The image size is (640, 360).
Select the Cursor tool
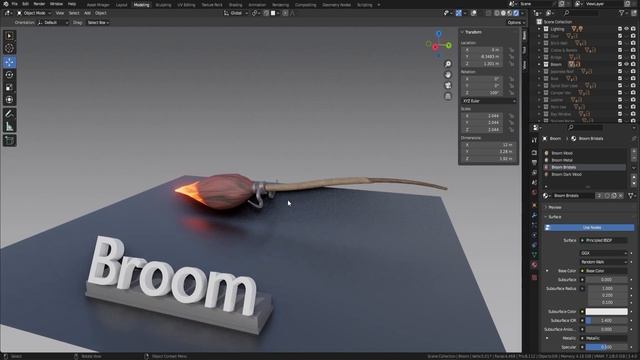(x=9, y=49)
